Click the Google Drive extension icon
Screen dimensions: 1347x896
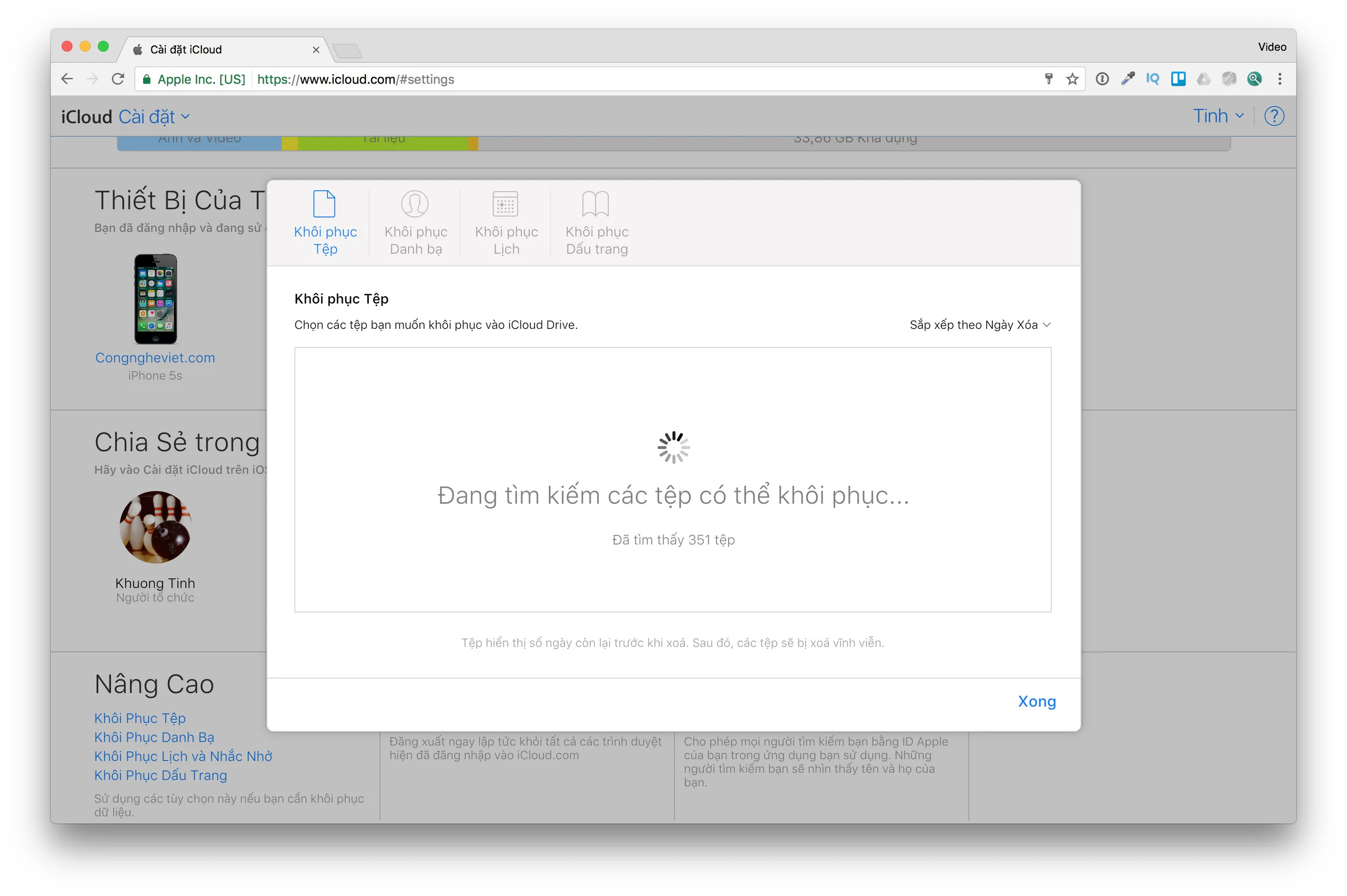pos(1203,79)
